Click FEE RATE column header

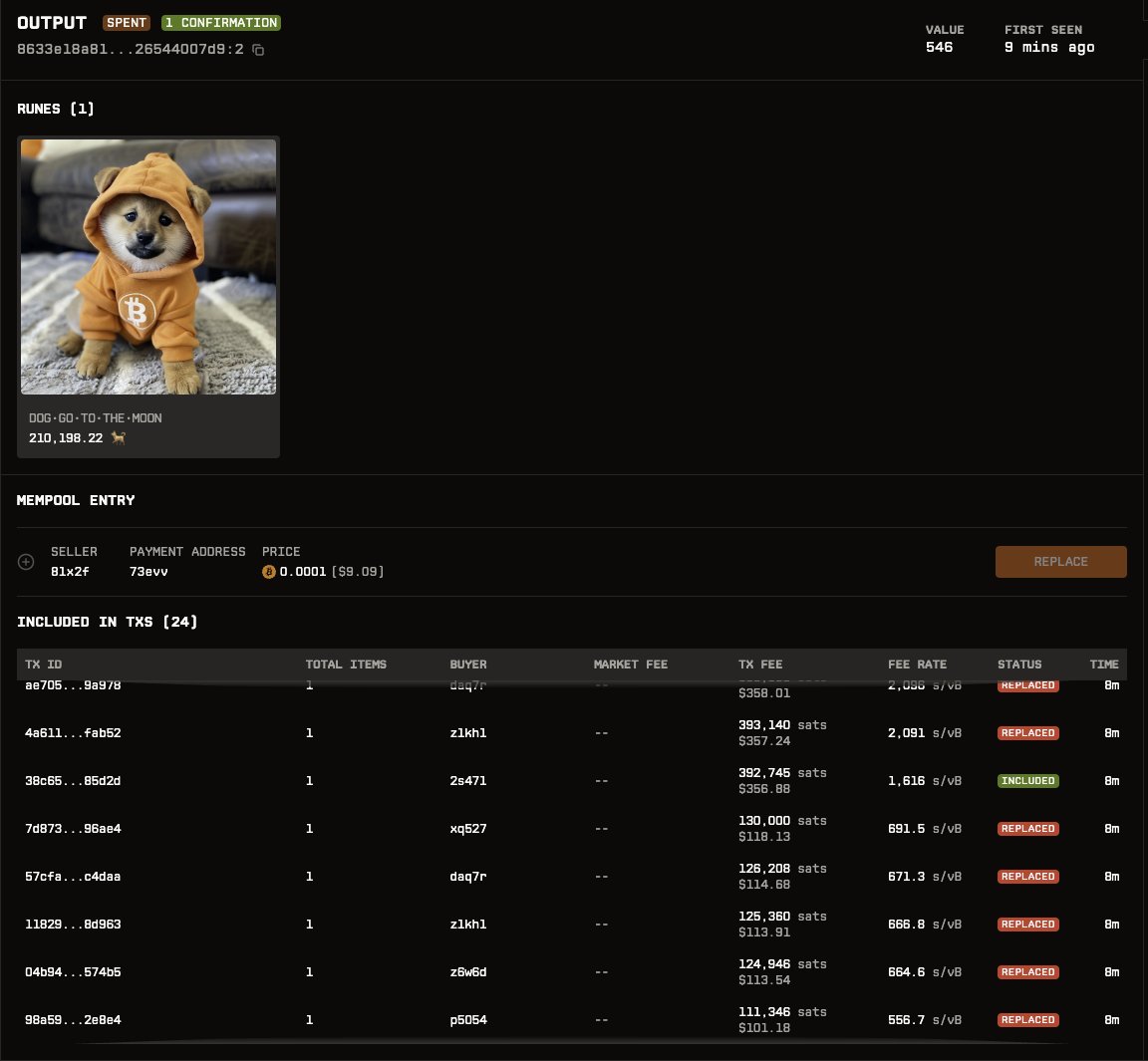[917, 664]
